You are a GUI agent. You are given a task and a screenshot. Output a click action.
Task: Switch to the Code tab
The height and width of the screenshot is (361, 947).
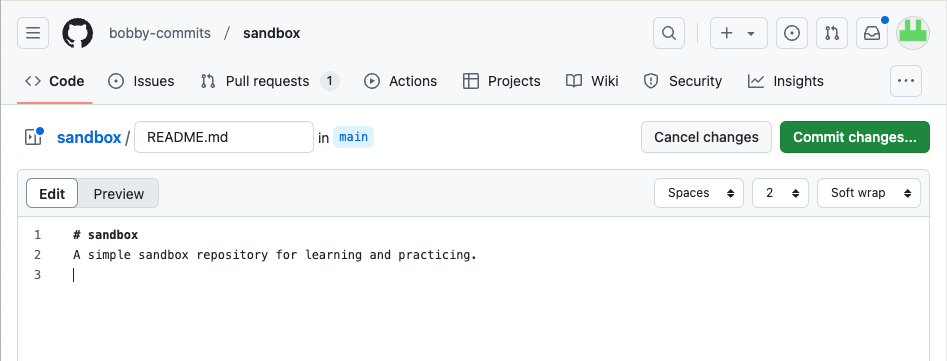click(x=54, y=81)
